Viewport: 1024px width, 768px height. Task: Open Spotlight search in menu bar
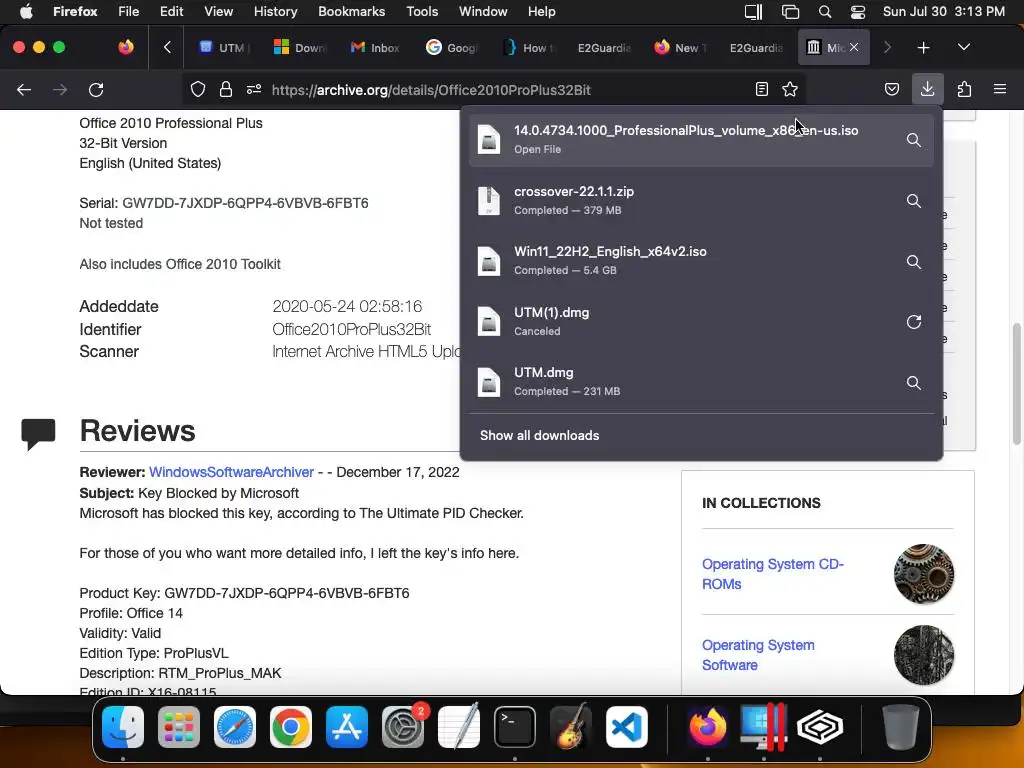coord(825,12)
